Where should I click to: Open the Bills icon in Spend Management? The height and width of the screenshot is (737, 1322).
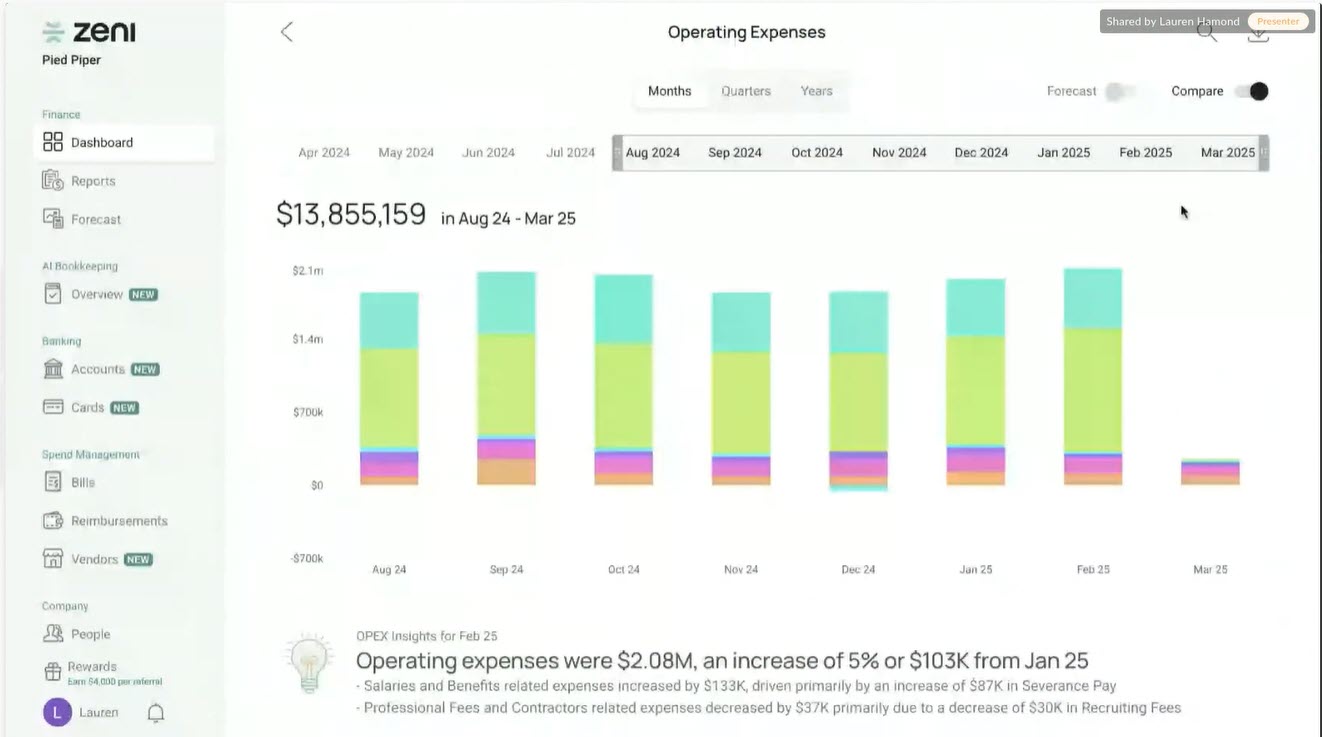(53, 482)
